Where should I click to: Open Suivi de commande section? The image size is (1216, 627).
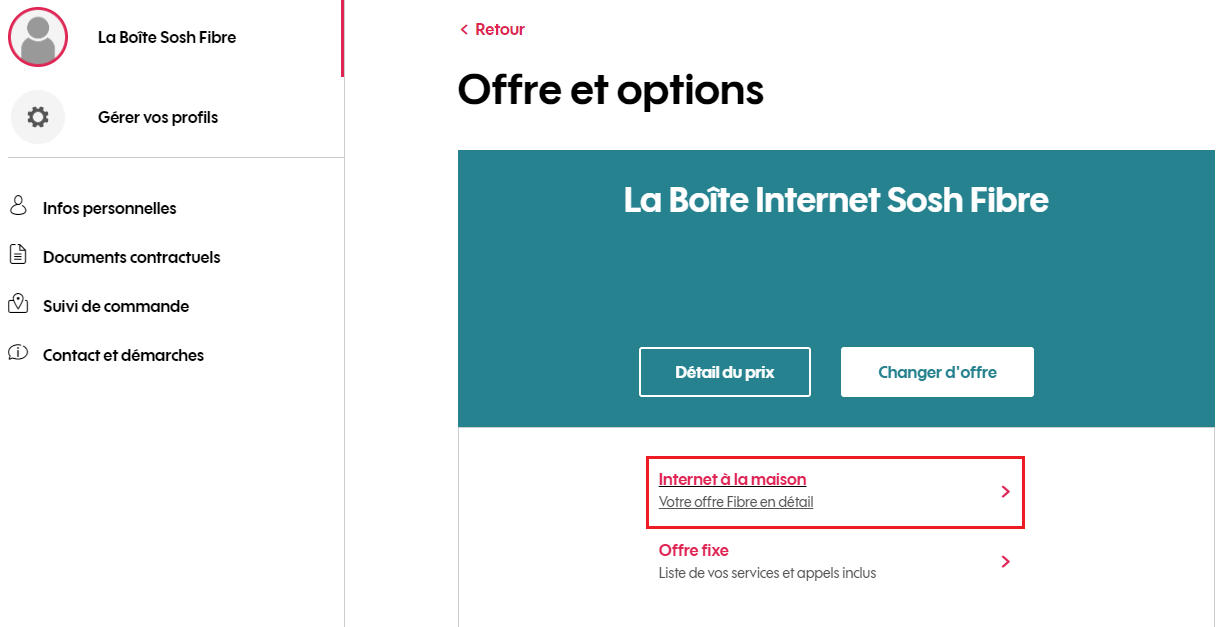point(116,306)
